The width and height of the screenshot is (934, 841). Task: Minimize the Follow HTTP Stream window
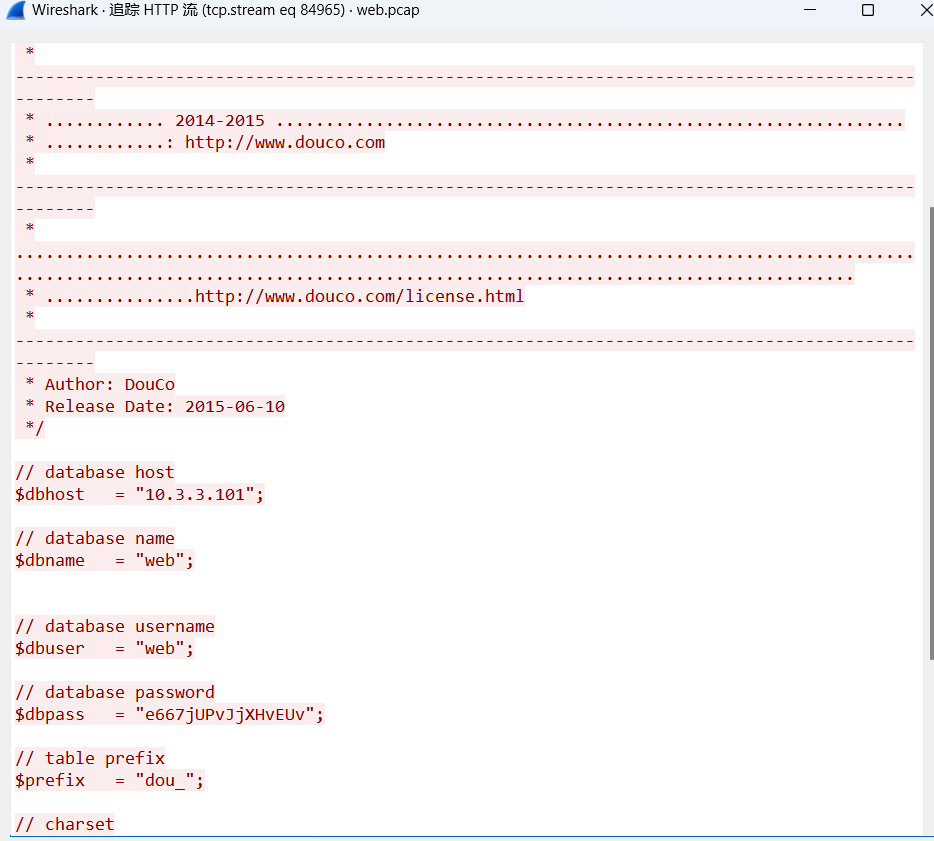click(x=810, y=10)
